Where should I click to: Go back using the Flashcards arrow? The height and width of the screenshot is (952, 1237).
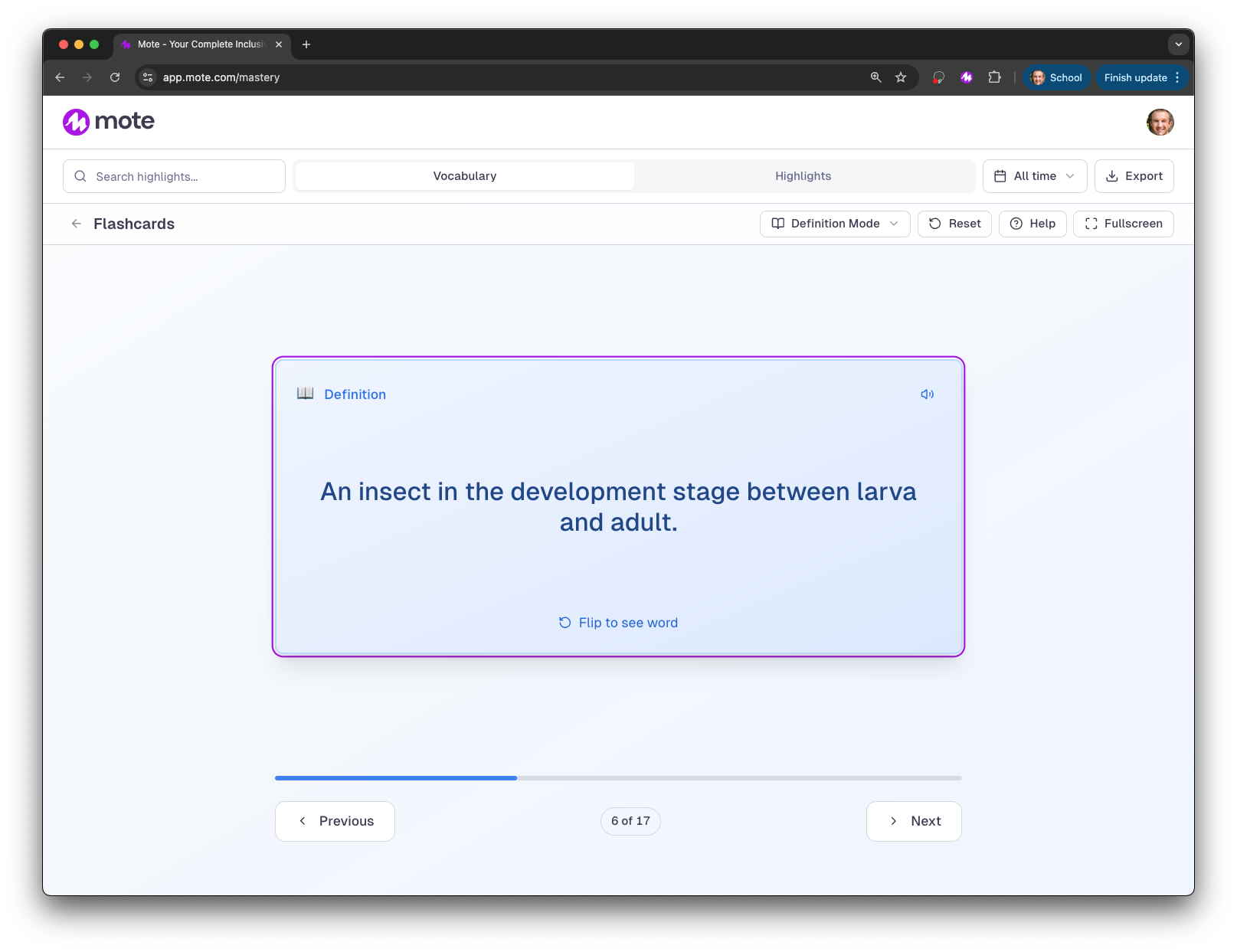[76, 224]
